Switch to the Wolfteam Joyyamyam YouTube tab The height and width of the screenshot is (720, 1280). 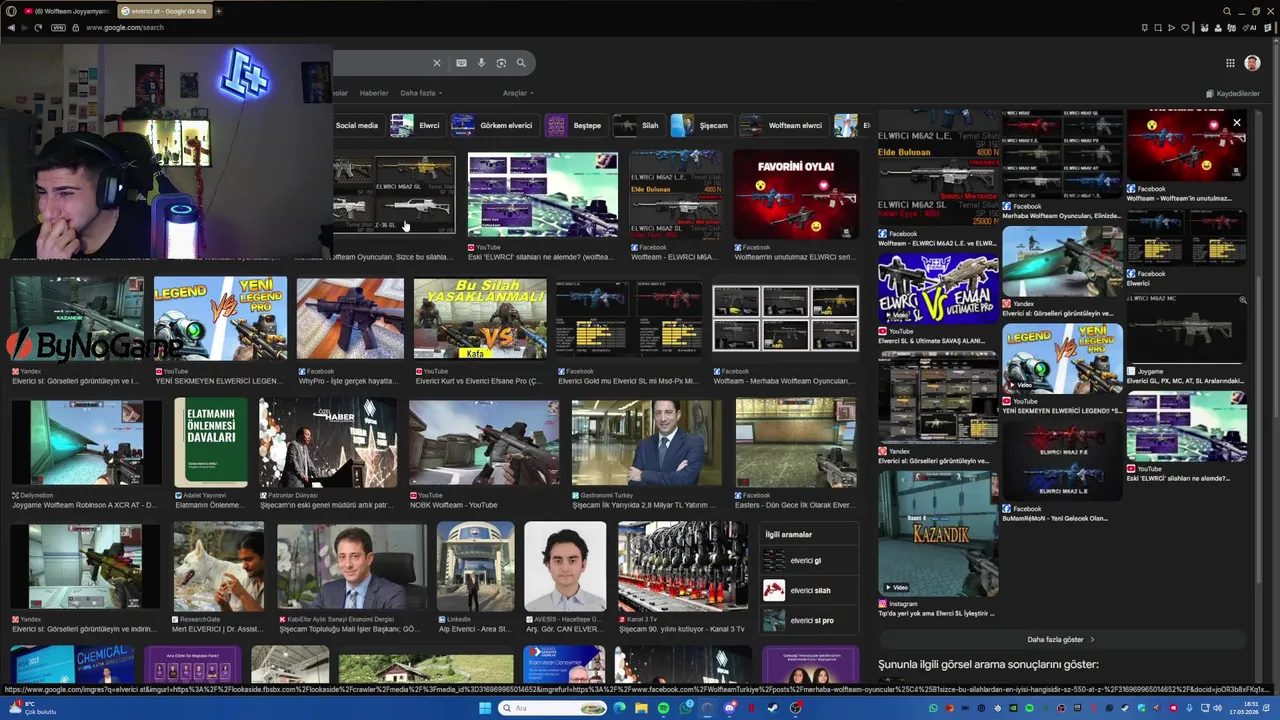pyautogui.click(x=66, y=11)
